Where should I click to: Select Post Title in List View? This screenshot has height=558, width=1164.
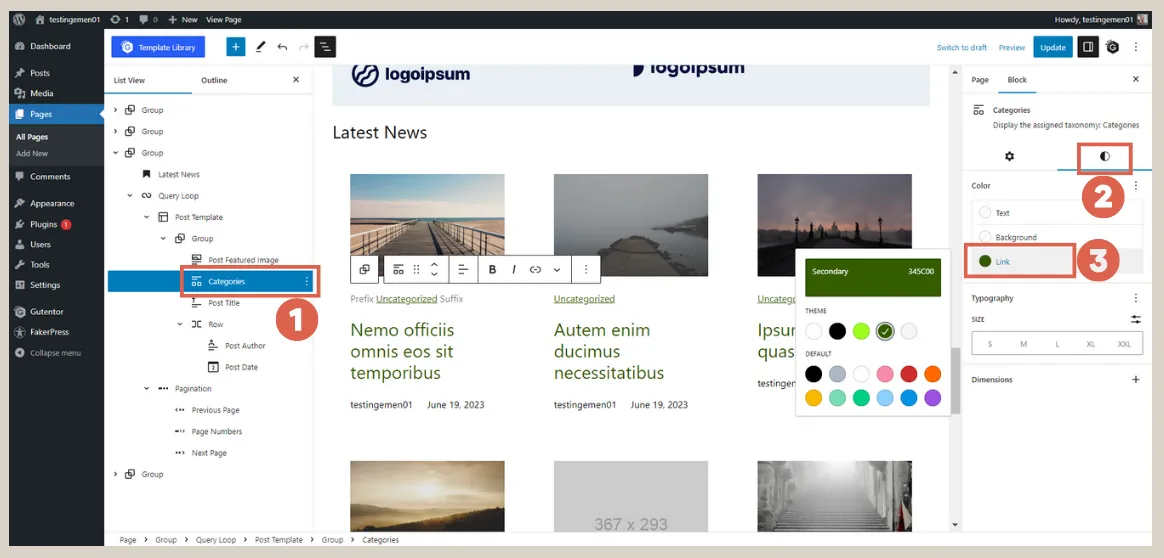click(x=223, y=303)
